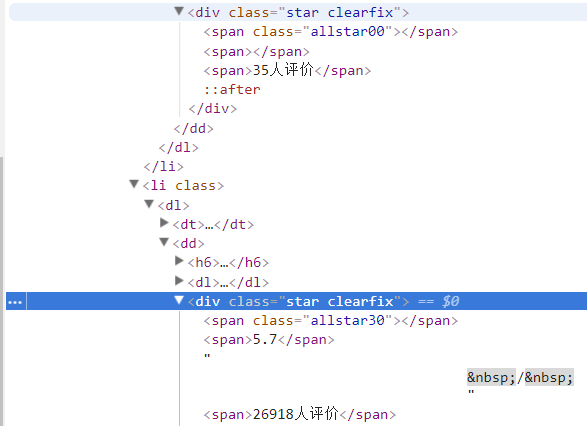Image resolution: width=587 pixels, height=426 pixels.
Task: Select the span containing 35人评价
Action: pos(287,70)
